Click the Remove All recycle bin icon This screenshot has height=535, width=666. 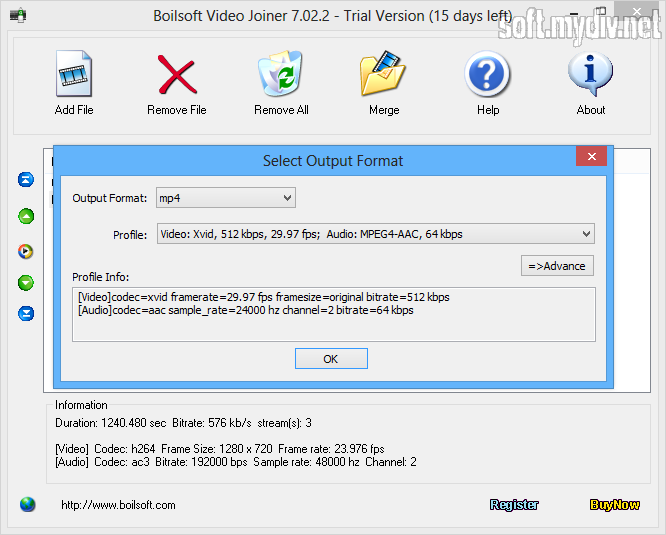click(281, 73)
